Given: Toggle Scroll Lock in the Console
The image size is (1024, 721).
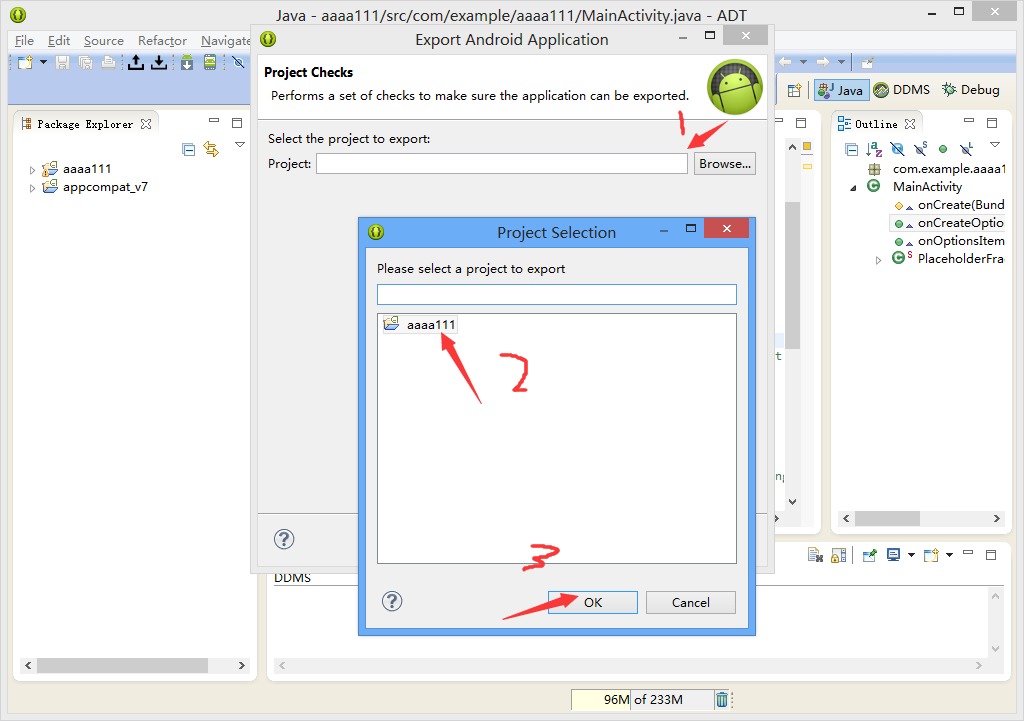Looking at the screenshot, I should (839, 555).
